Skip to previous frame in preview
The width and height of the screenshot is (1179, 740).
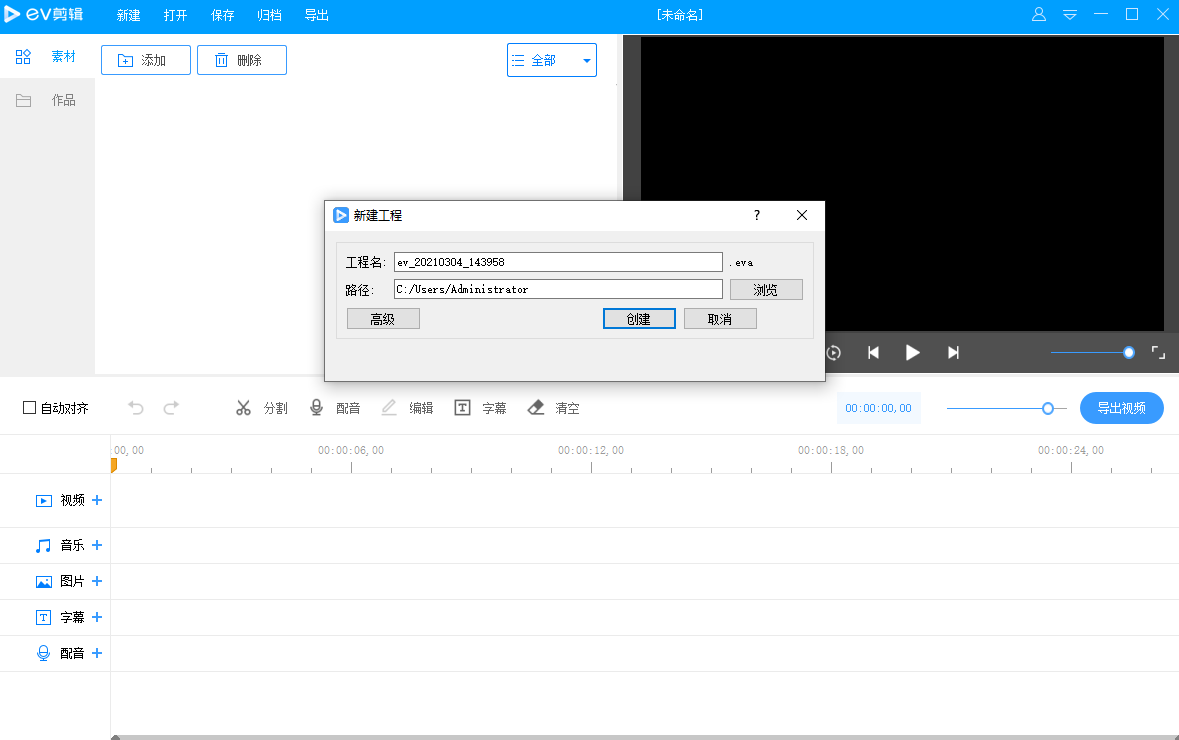point(873,353)
